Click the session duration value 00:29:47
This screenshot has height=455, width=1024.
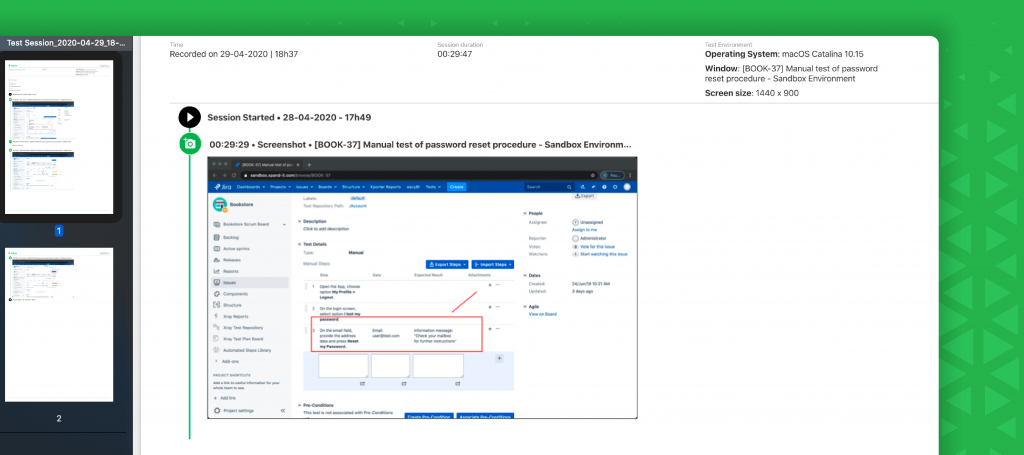455,55
